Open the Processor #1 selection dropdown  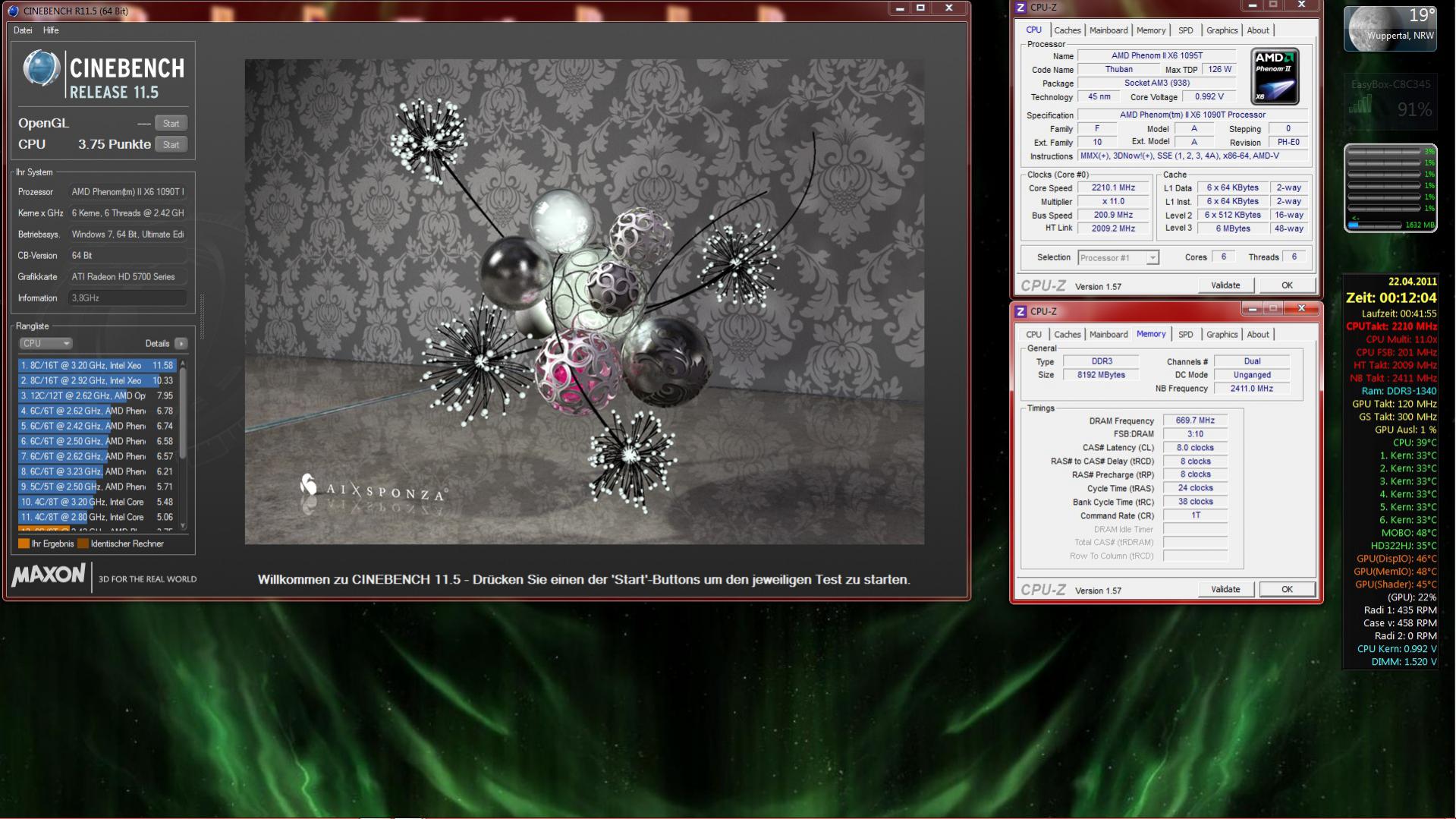1118,257
